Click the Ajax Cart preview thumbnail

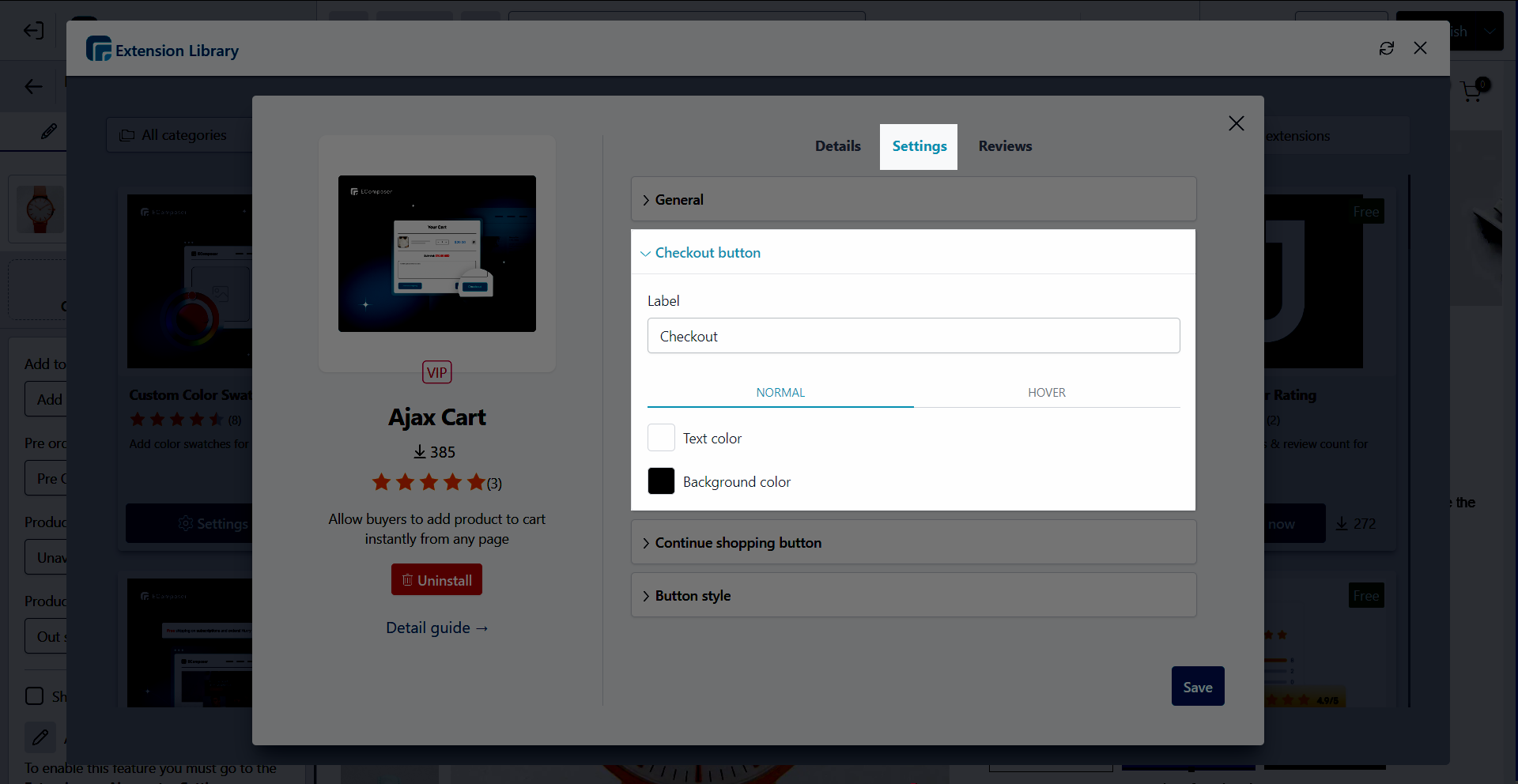click(x=437, y=254)
